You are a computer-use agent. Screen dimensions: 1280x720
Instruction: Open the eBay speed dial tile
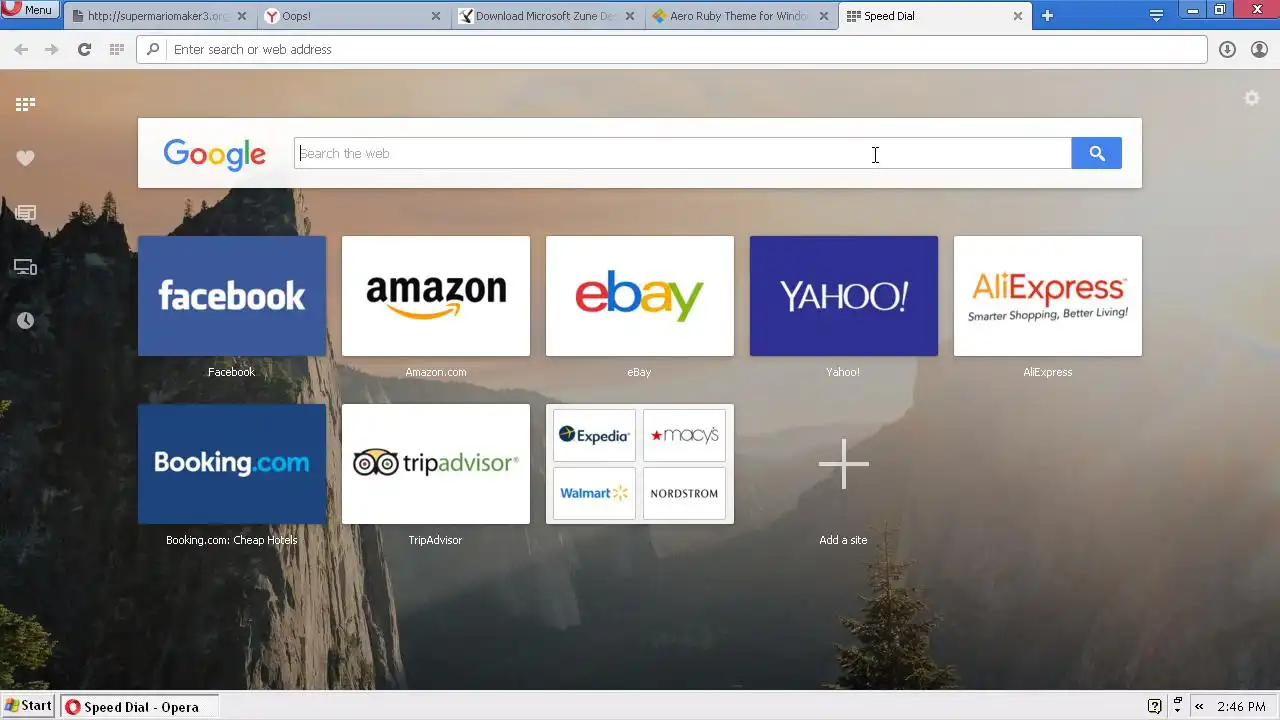point(640,296)
